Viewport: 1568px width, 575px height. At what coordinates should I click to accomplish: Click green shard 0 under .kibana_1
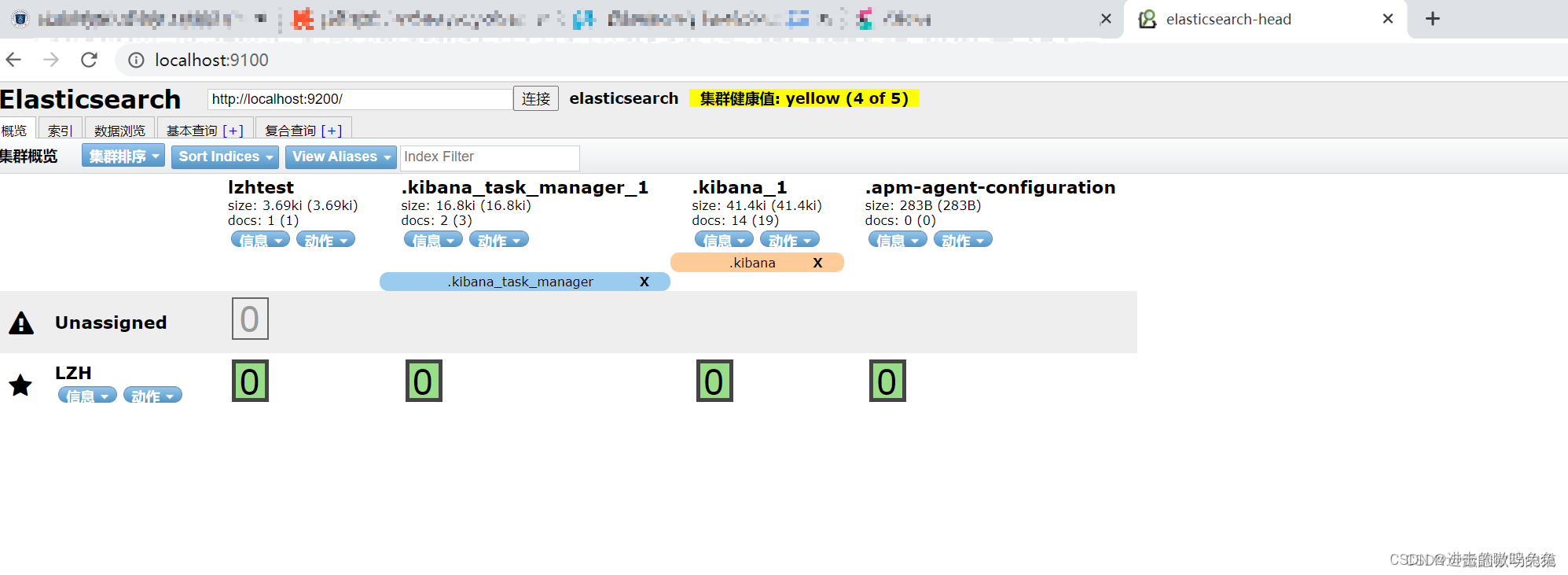tap(714, 381)
